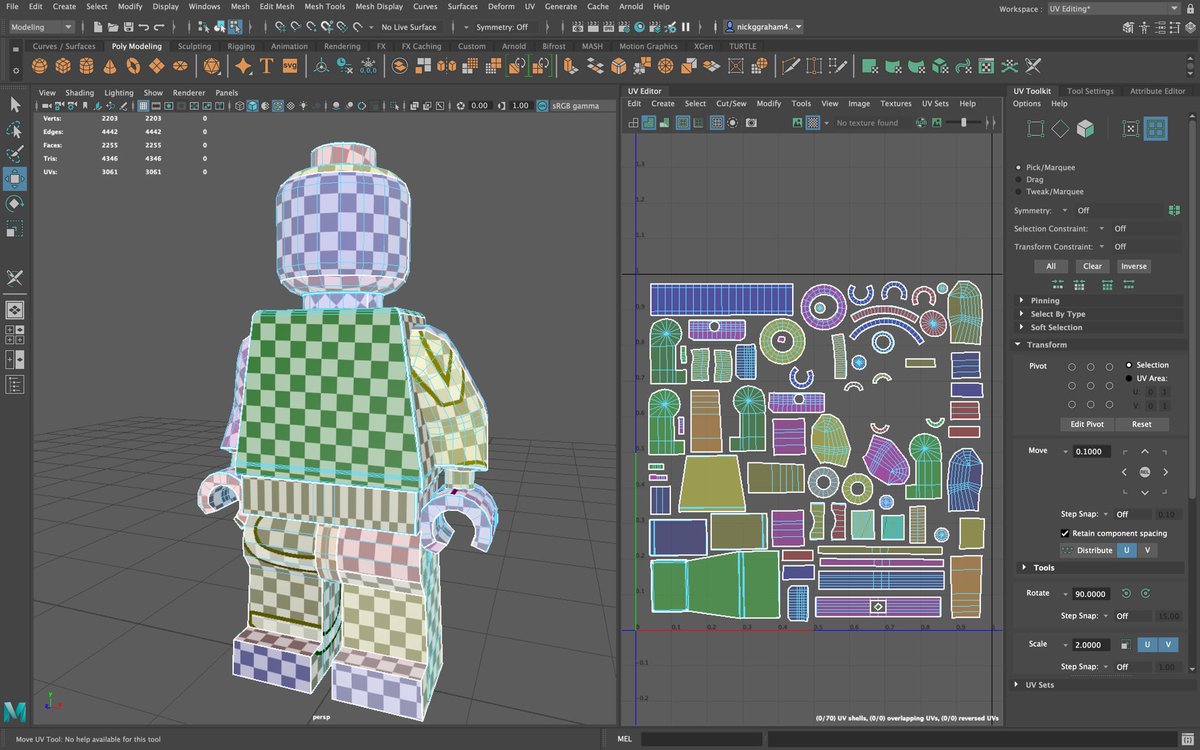Image resolution: width=1200 pixels, height=750 pixels.
Task: Click the UV shell selection cube icon
Action: click(x=1085, y=129)
